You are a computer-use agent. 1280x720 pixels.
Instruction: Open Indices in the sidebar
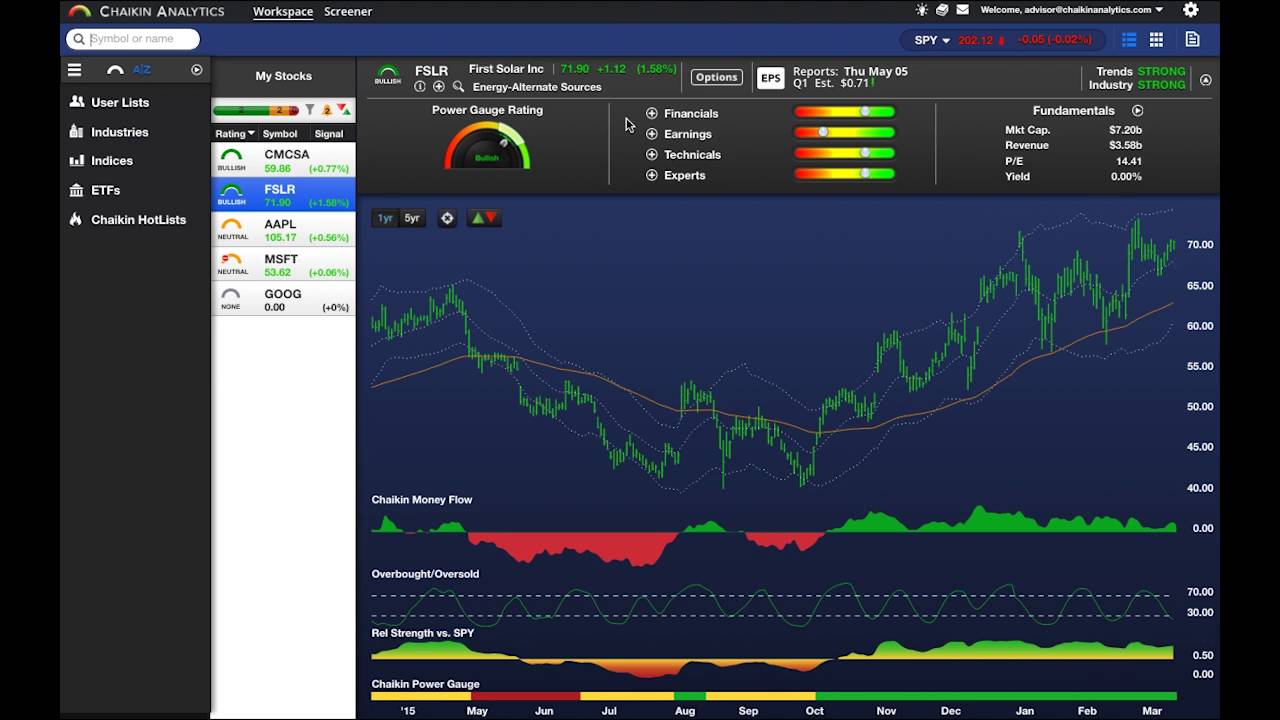pos(110,161)
